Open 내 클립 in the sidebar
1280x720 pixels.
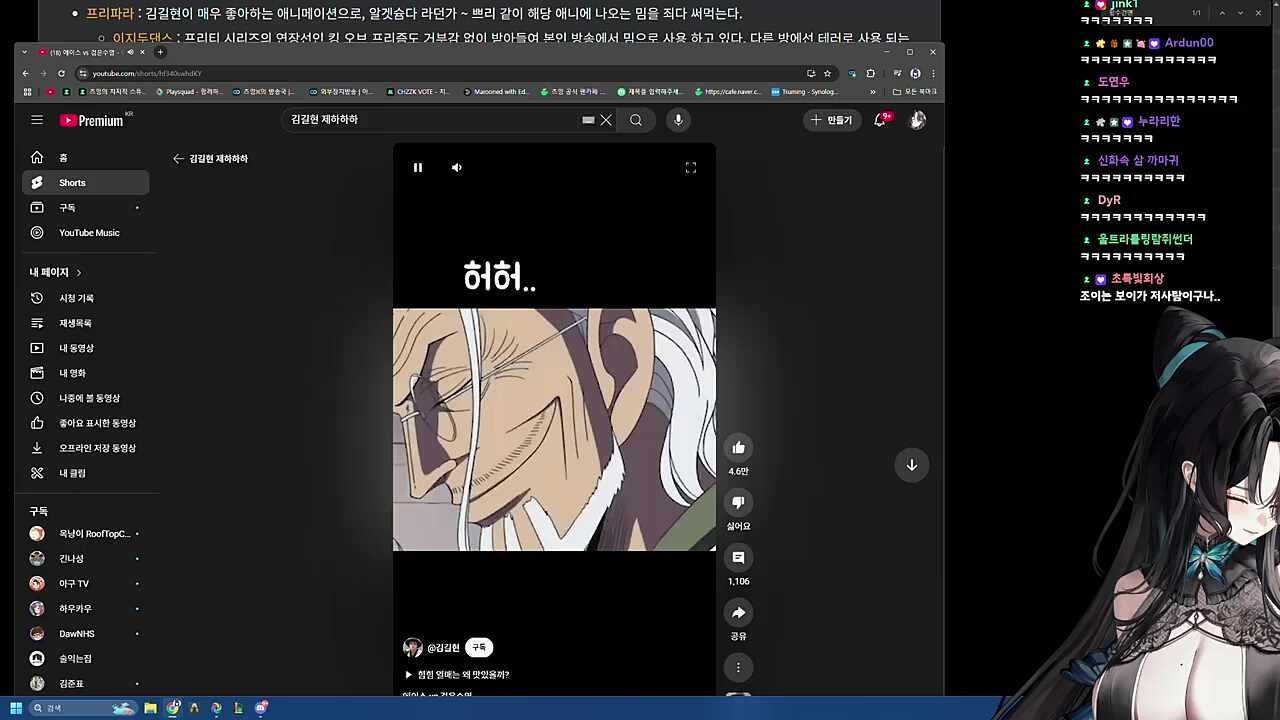pyautogui.click(x=85, y=473)
